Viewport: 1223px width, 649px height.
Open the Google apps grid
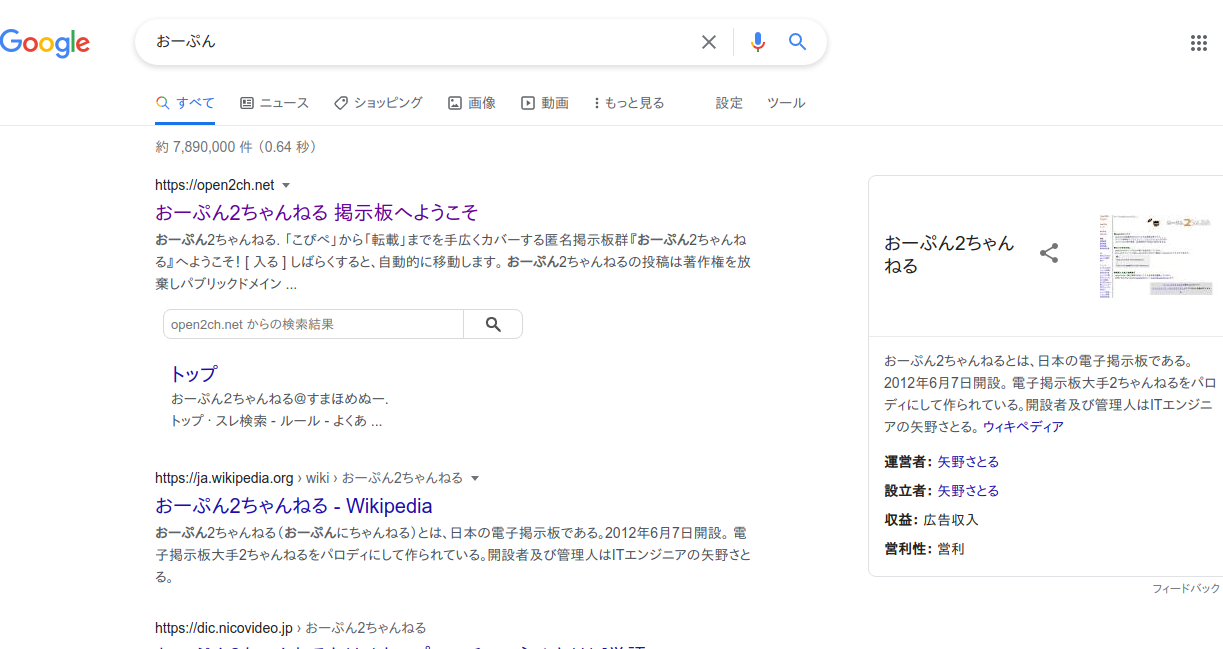[x=1199, y=43]
